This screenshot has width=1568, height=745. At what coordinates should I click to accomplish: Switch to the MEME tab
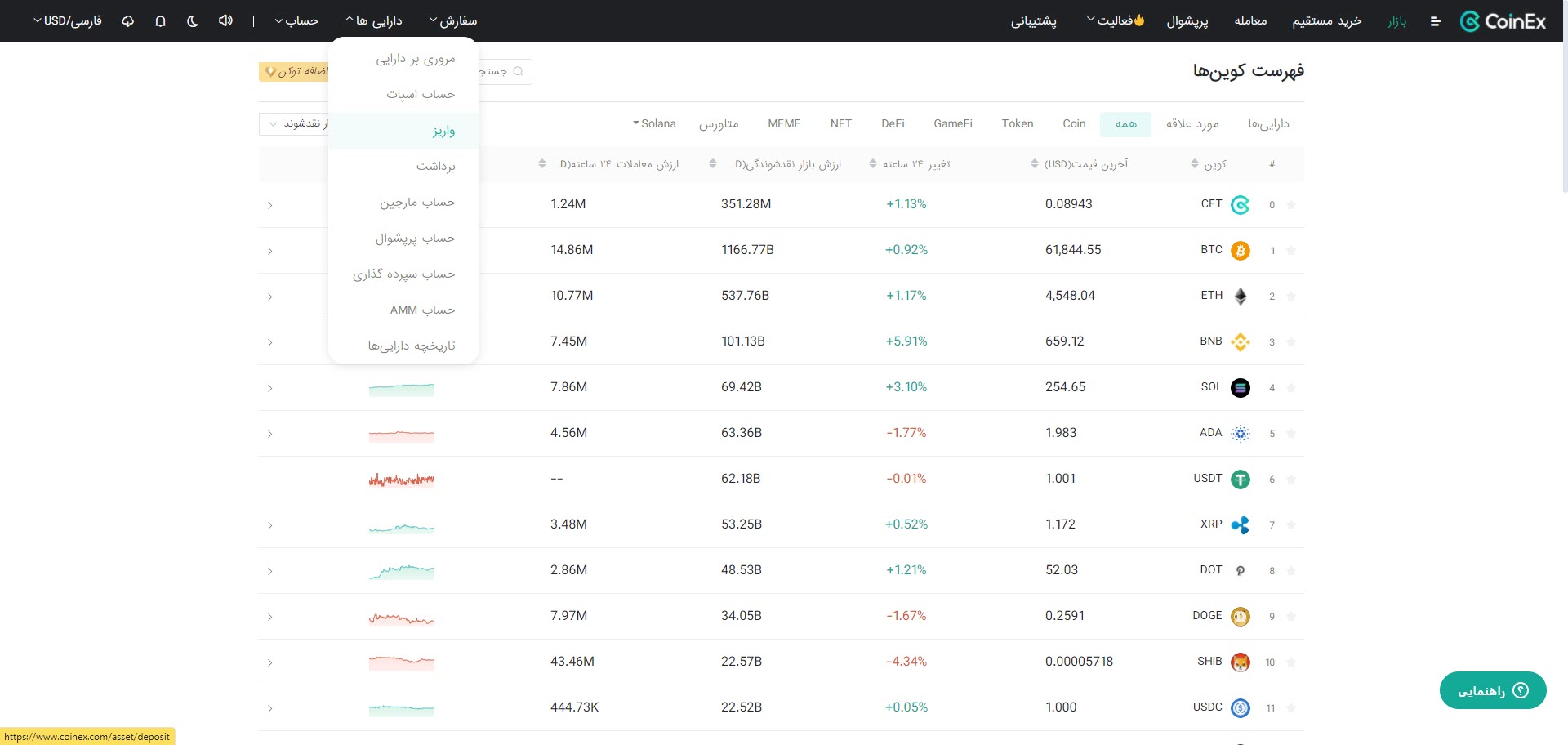(x=784, y=123)
